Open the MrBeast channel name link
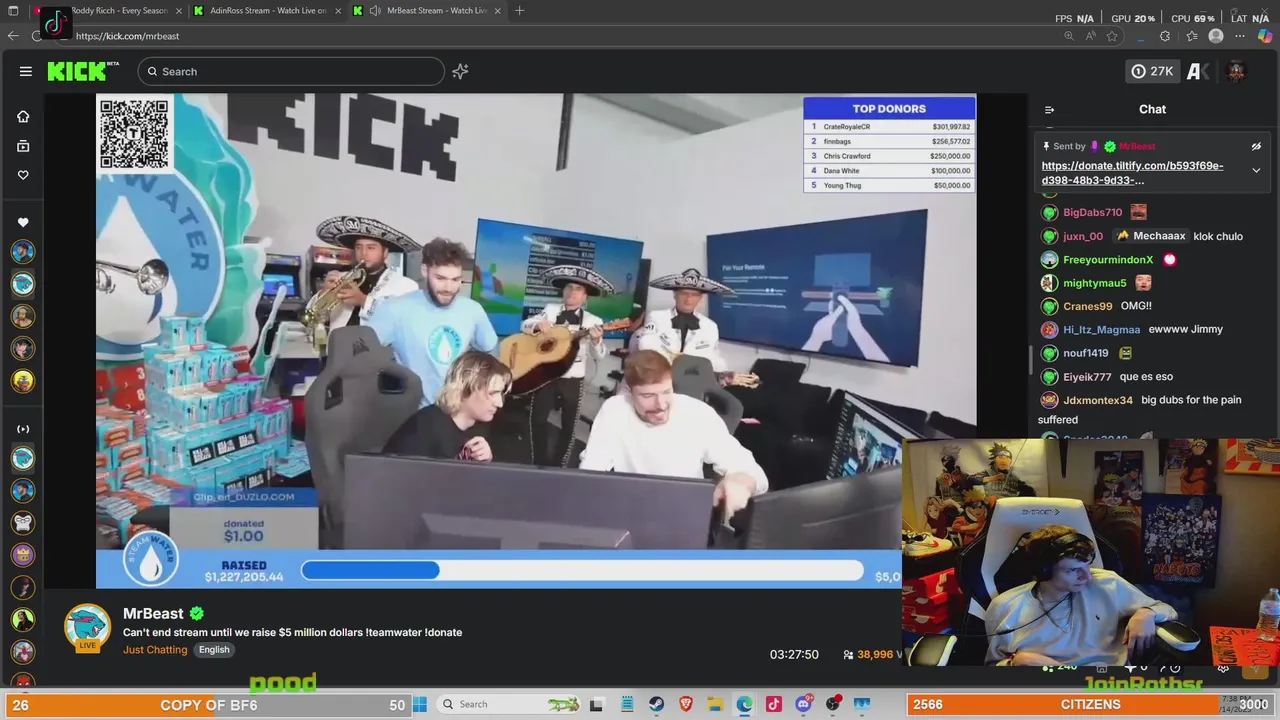 [x=153, y=613]
